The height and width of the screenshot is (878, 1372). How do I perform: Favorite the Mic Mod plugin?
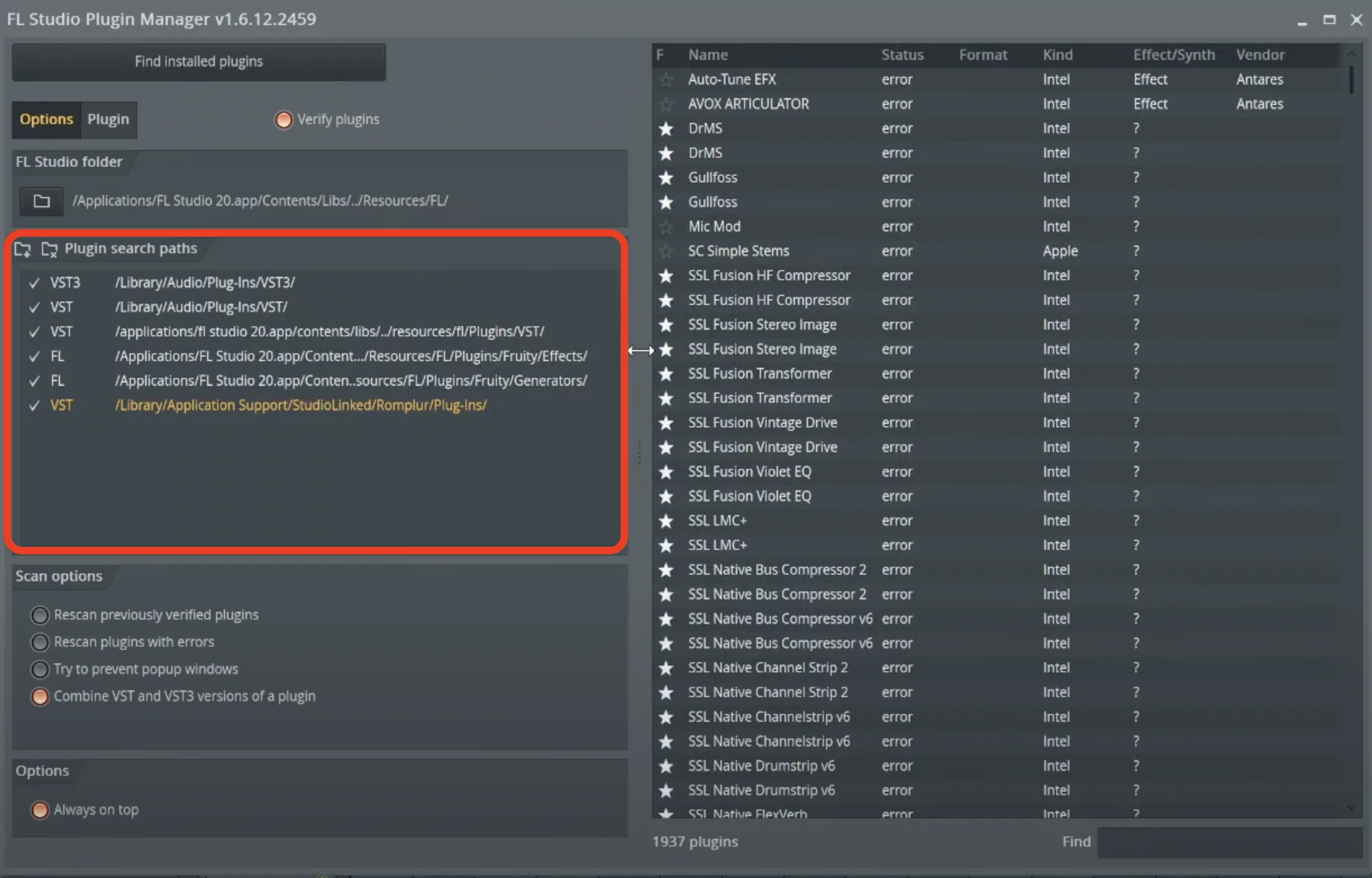point(666,226)
